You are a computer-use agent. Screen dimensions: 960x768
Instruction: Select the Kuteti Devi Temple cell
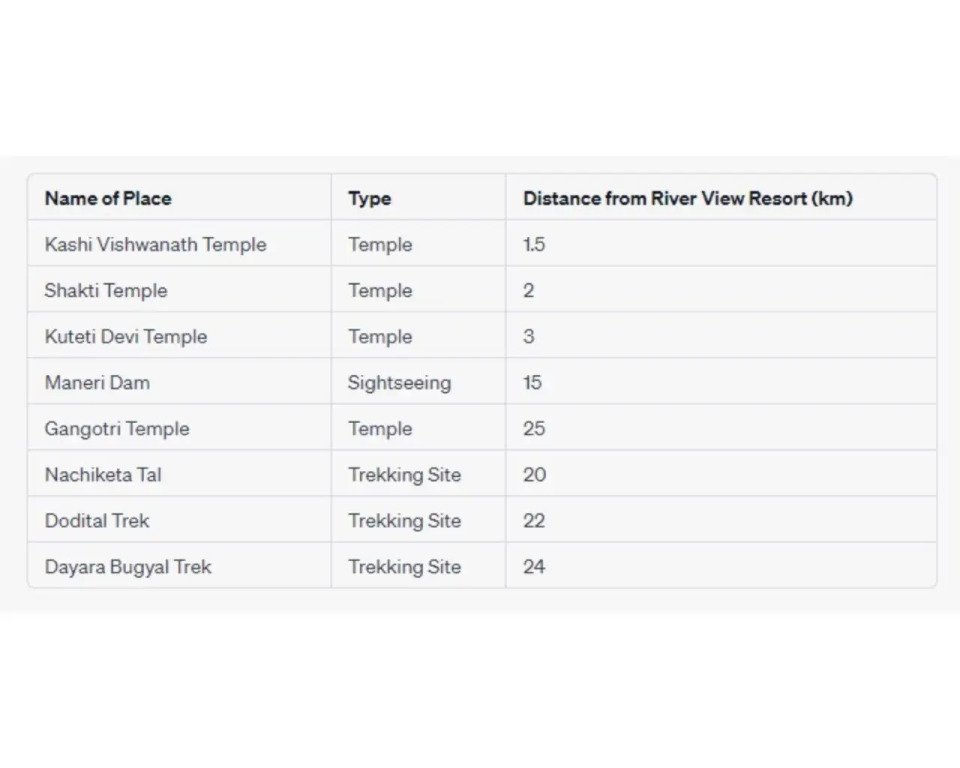pyautogui.click(x=126, y=336)
